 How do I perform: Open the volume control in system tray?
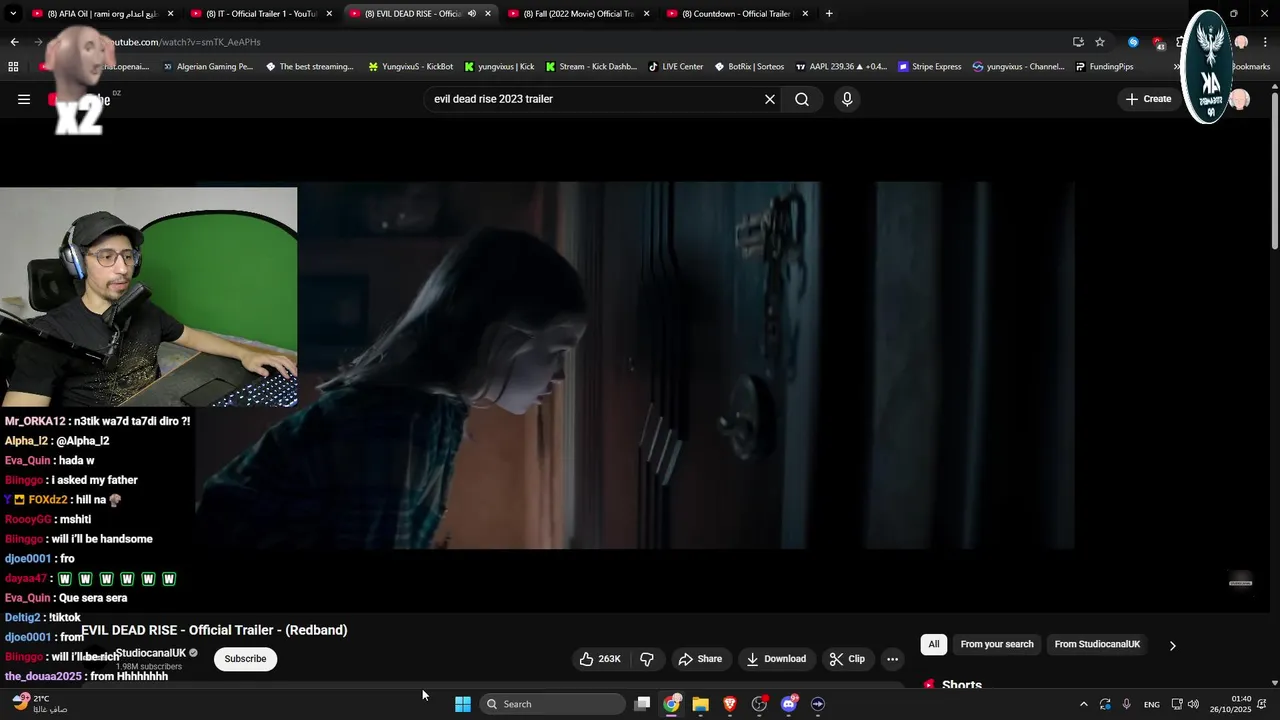coord(1193,704)
